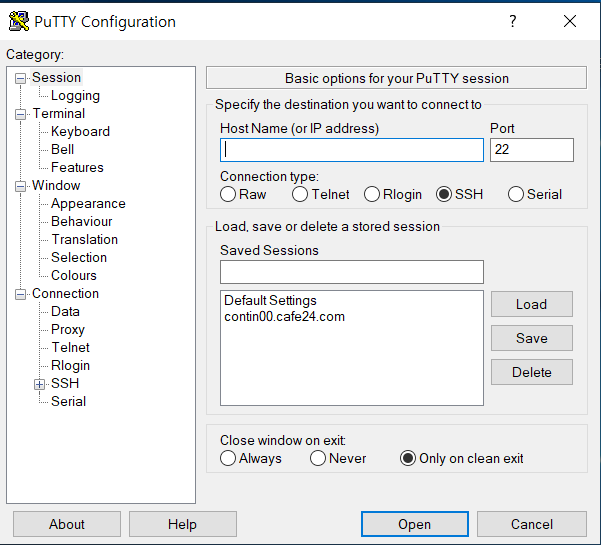Viewport: 601px width, 545px height.
Task: Click the About button
Action: click(67, 524)
